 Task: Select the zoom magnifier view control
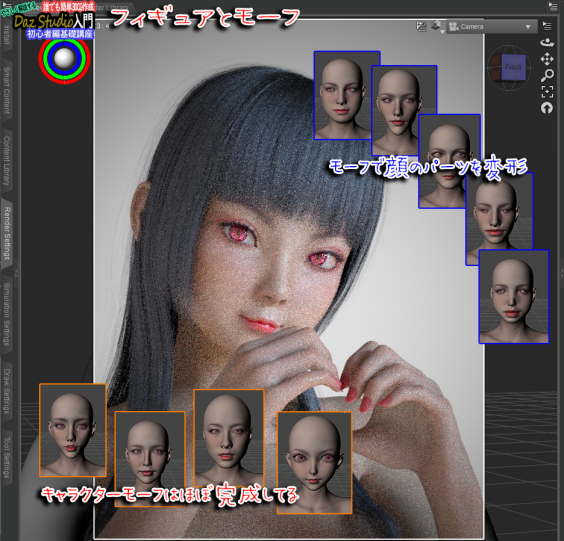coord(547,75)
